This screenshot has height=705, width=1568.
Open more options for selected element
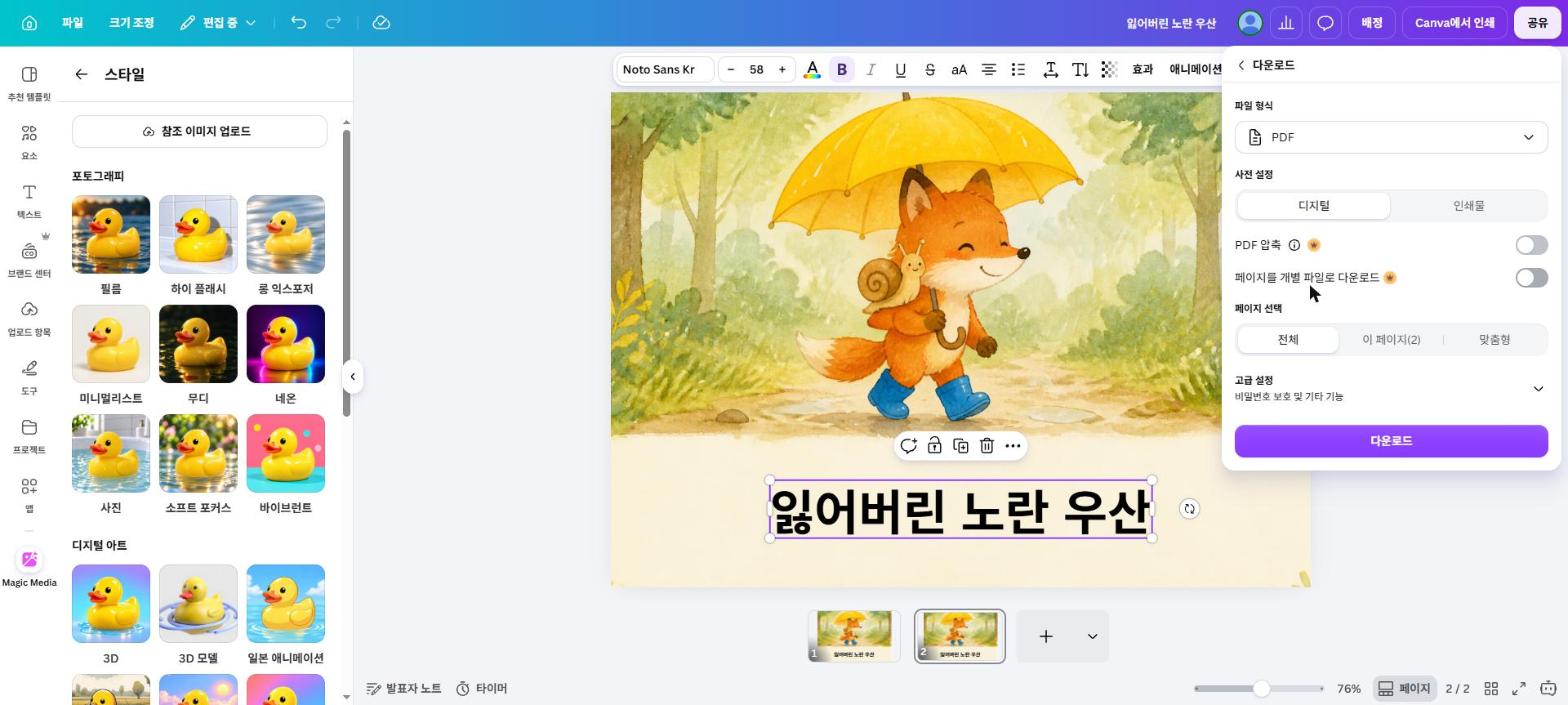pos(1013,446)
